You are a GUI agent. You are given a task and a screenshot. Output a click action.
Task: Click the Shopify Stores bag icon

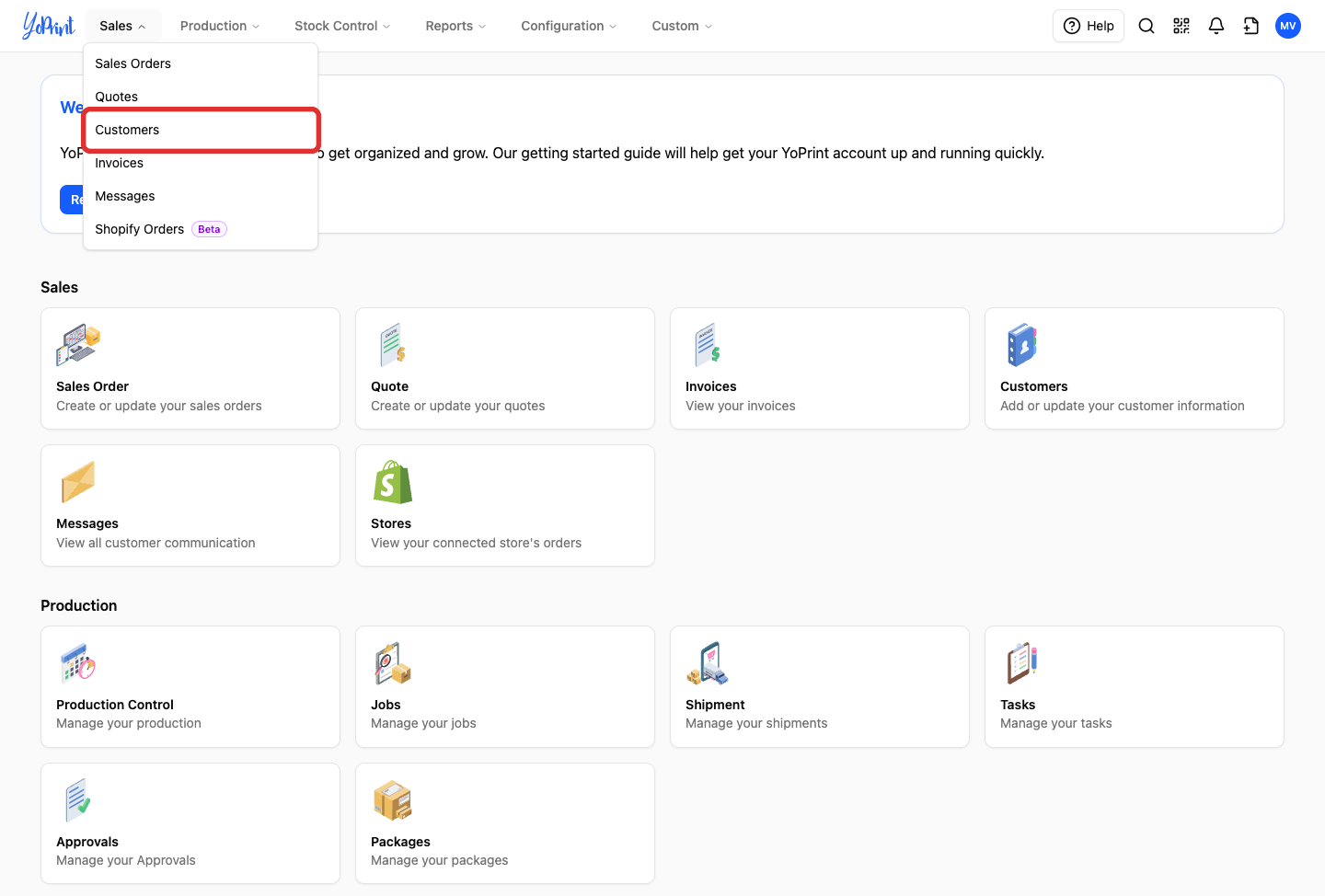(x=393, y=482)
